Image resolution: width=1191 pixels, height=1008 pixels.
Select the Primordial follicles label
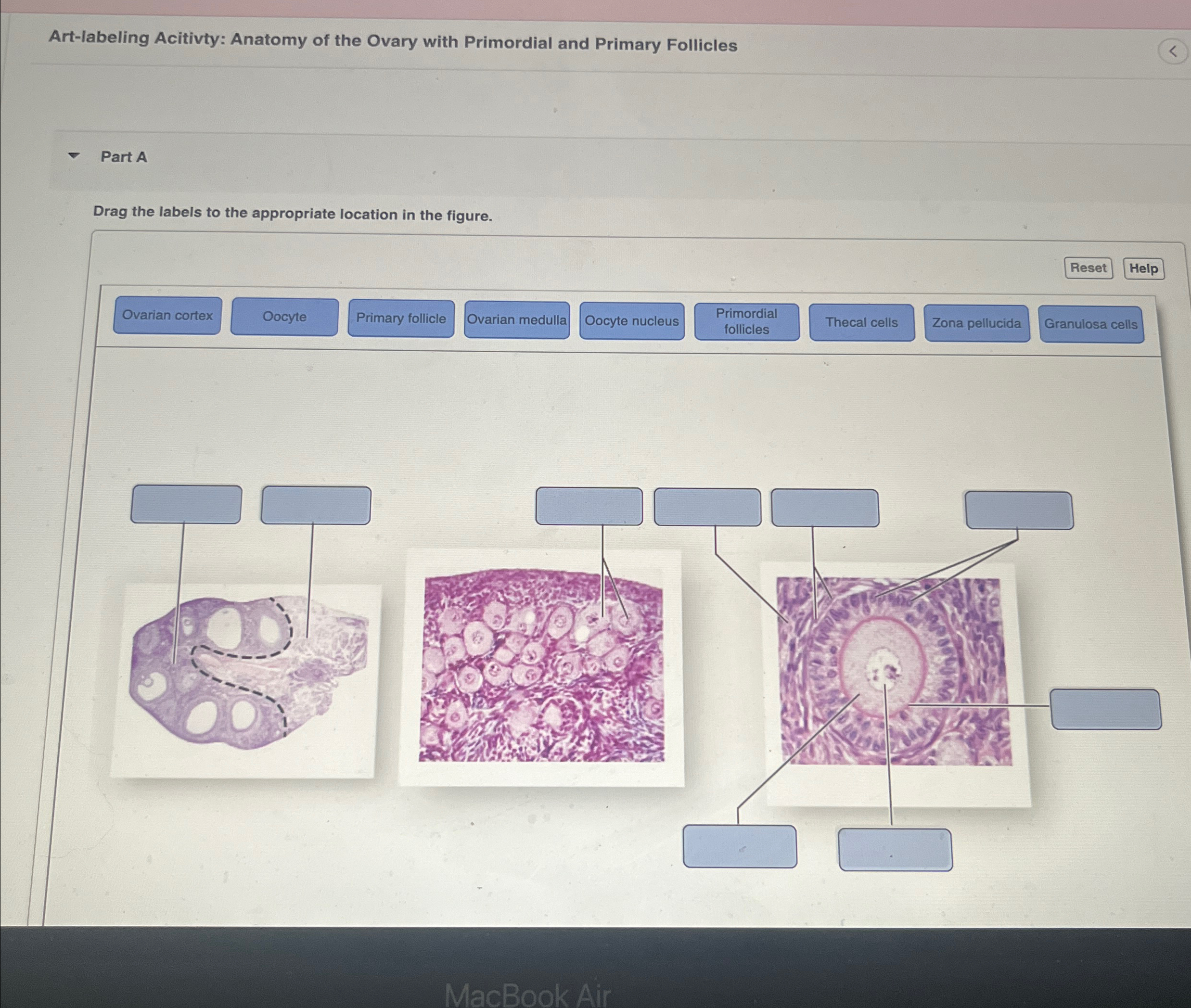pyautogui.click(x=746, y=322)
